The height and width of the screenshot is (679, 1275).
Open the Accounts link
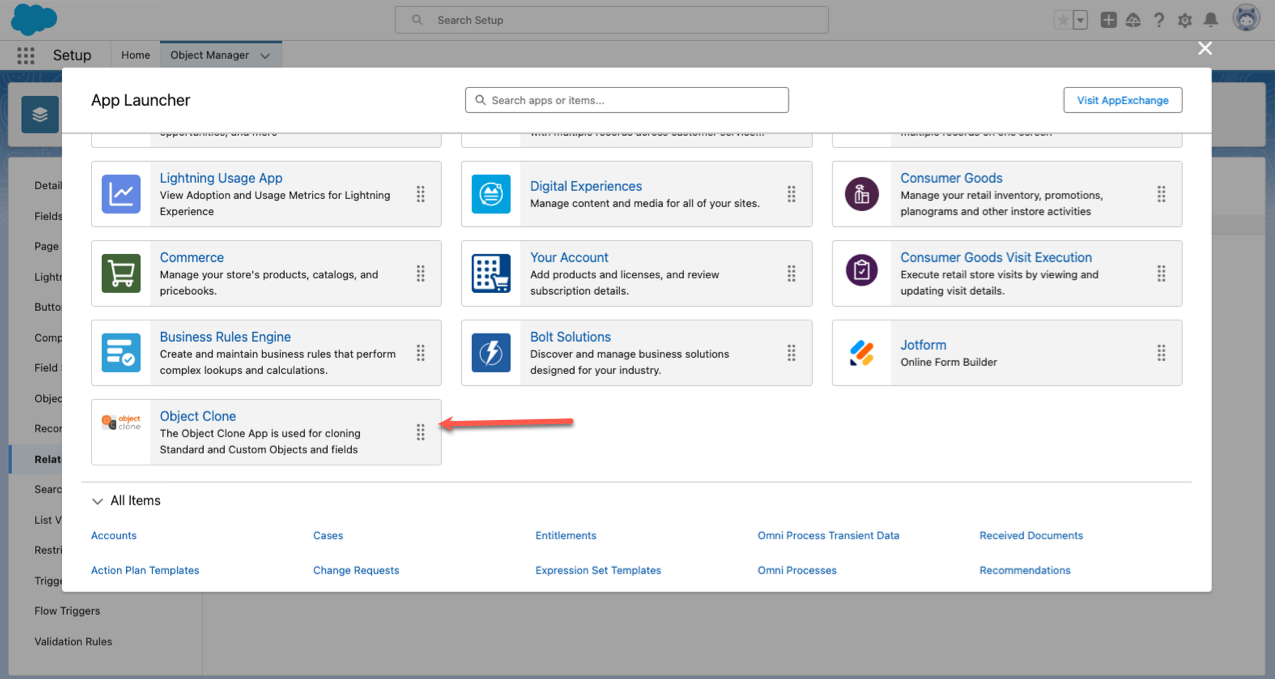pos(114,536)
